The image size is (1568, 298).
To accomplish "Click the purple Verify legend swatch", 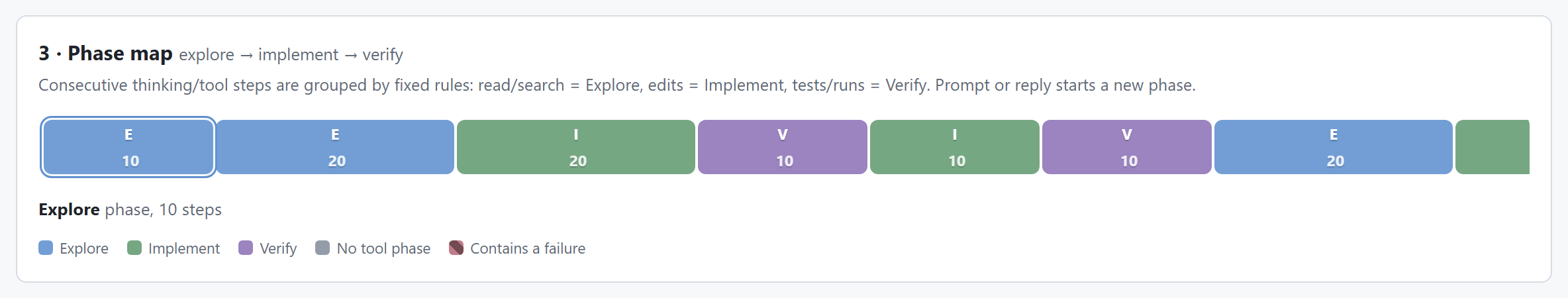I will click(246, 248).
